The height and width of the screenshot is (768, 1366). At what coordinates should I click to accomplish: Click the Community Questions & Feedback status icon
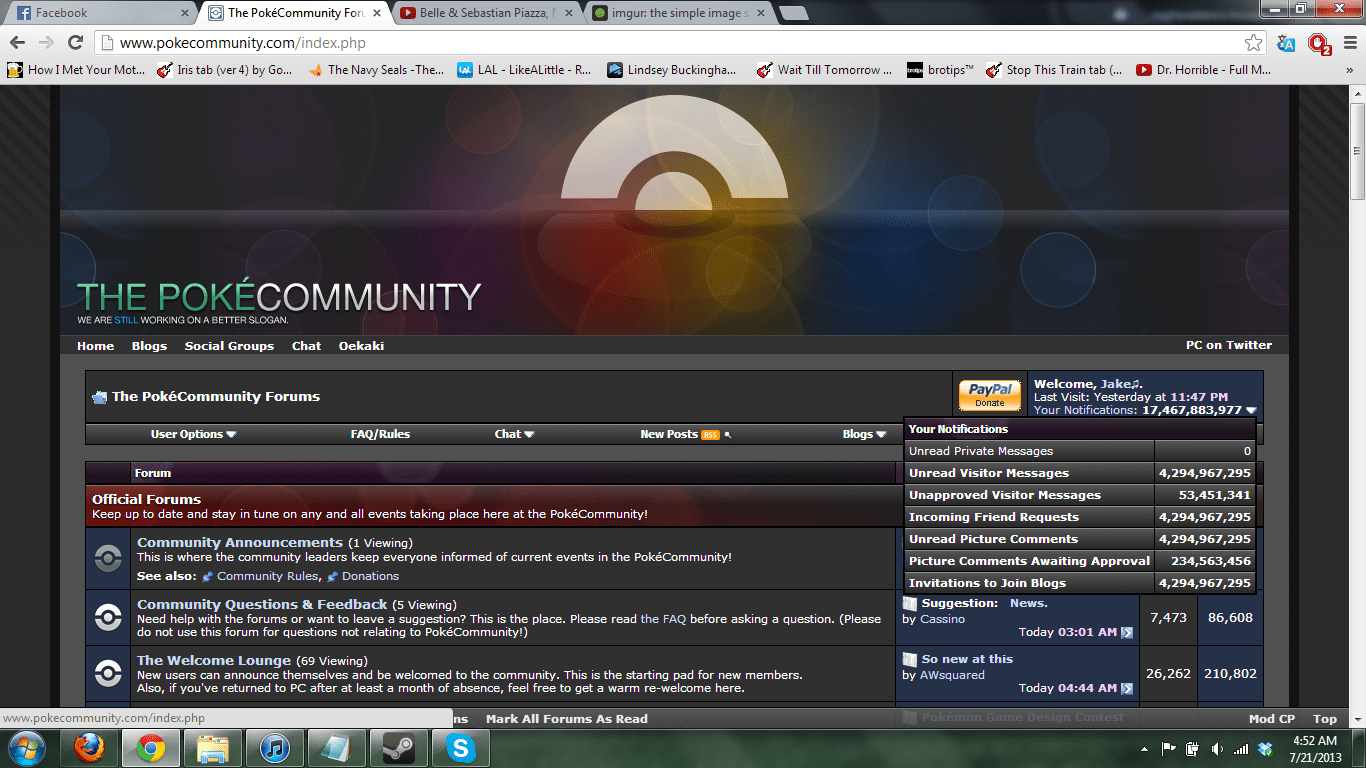coord(108,618)
